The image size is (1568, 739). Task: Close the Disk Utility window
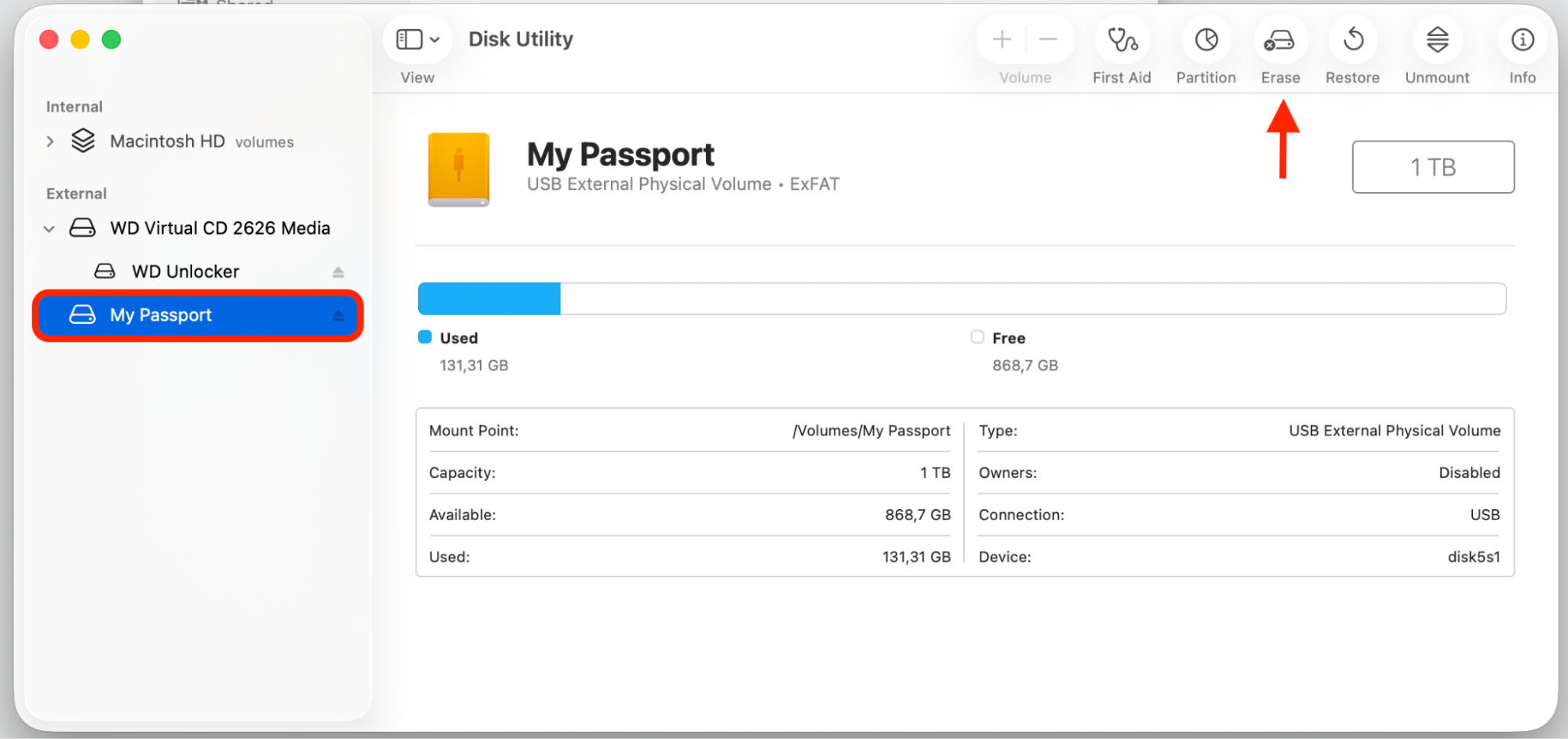pos(49,39)
